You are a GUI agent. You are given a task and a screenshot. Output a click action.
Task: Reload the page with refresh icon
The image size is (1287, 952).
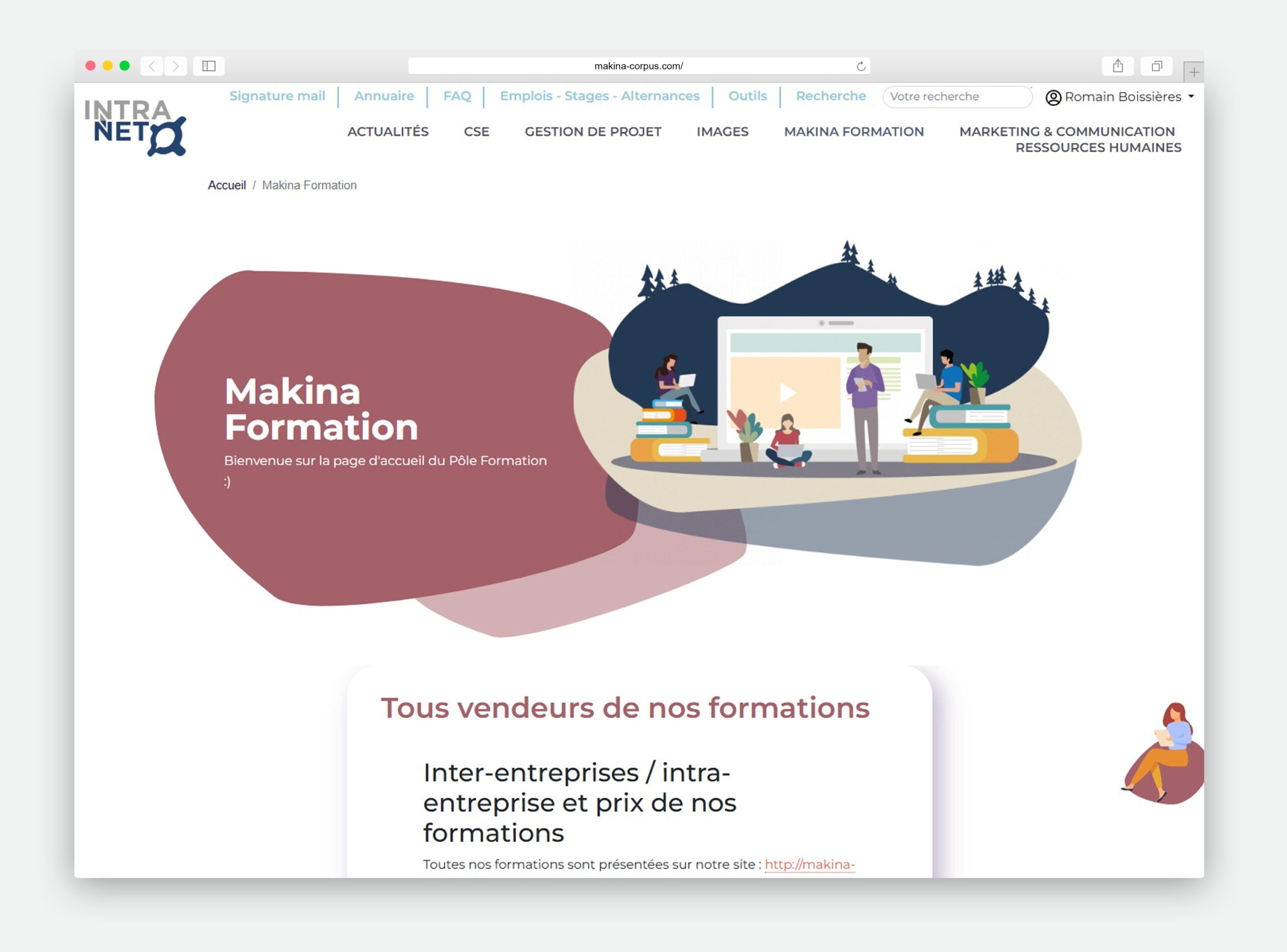[x=861, y=66]
